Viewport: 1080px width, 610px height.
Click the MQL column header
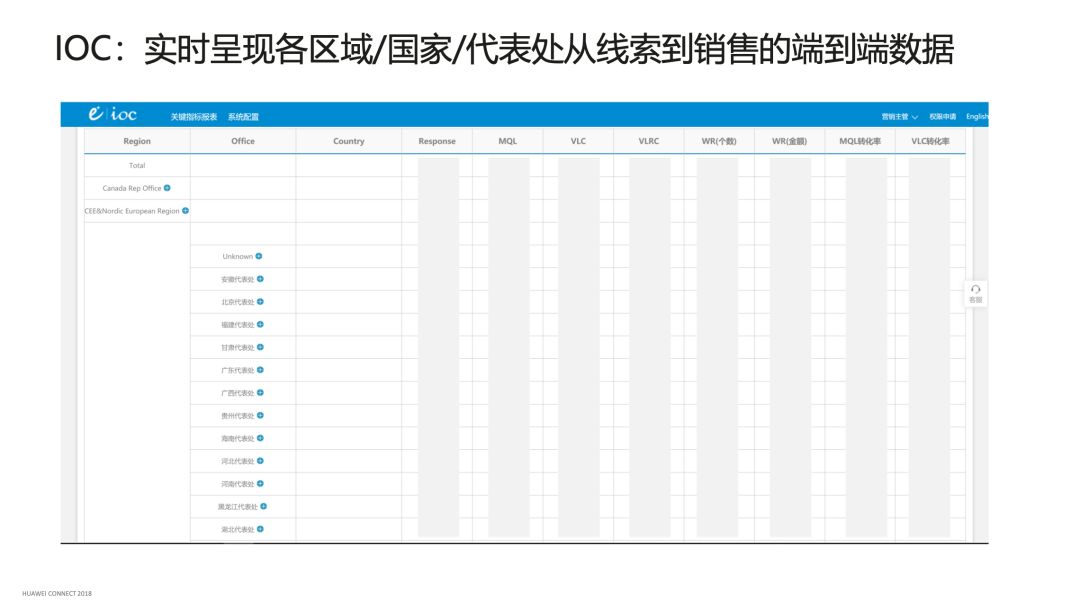pos(508,141)
